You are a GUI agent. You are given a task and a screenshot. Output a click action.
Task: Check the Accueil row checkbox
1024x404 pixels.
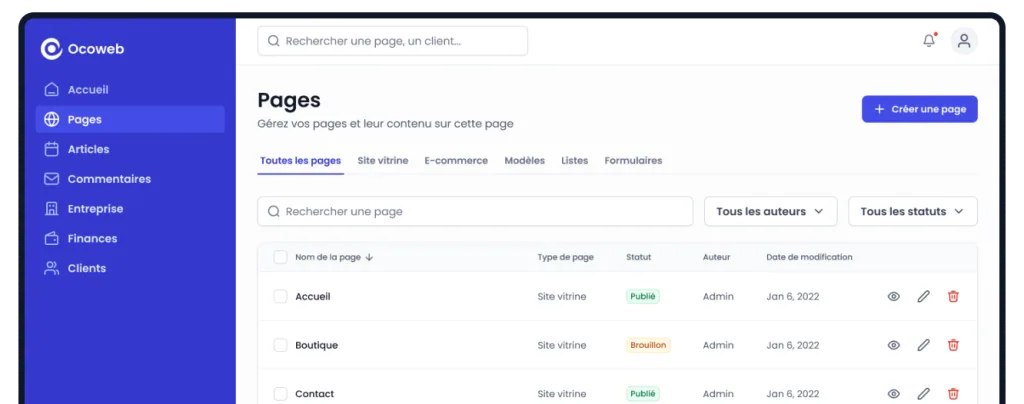(280, 296)
